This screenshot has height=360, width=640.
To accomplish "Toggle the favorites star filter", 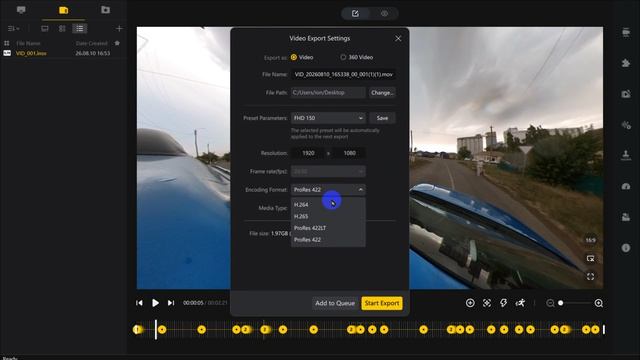I will coord(117,43).
